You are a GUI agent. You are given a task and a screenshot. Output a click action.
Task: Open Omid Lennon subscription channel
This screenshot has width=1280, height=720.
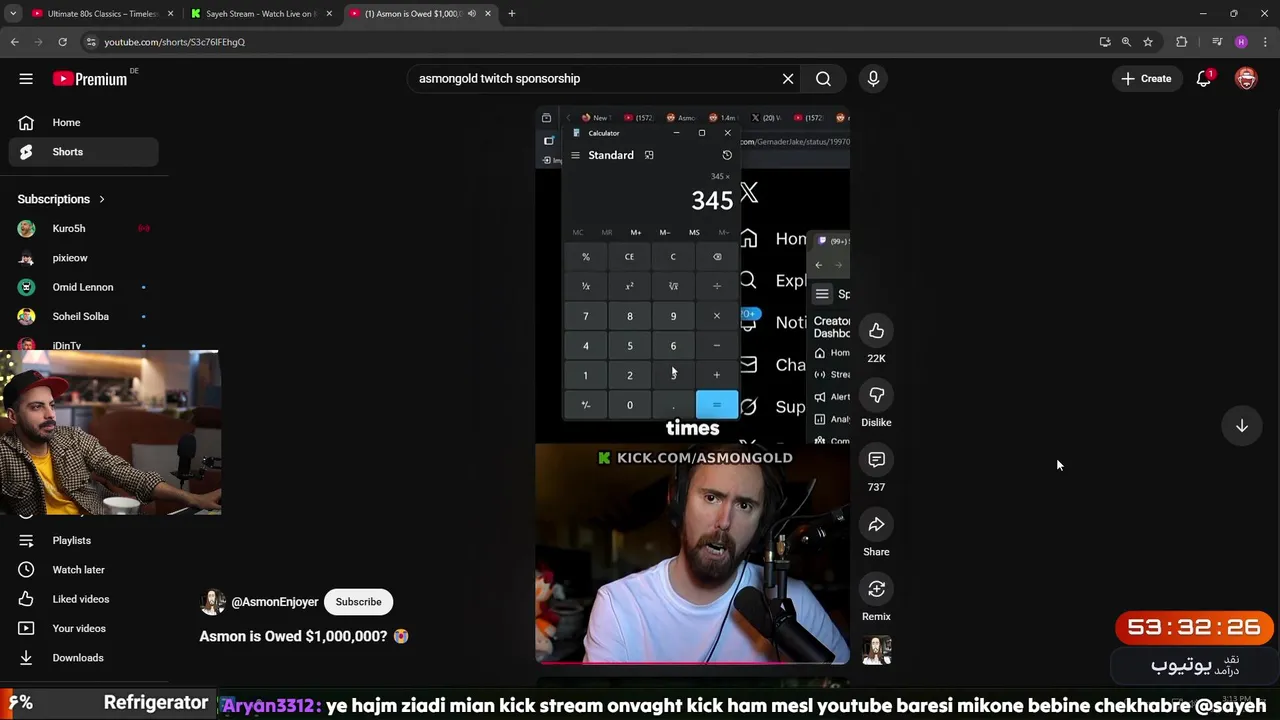pos(84,287)
